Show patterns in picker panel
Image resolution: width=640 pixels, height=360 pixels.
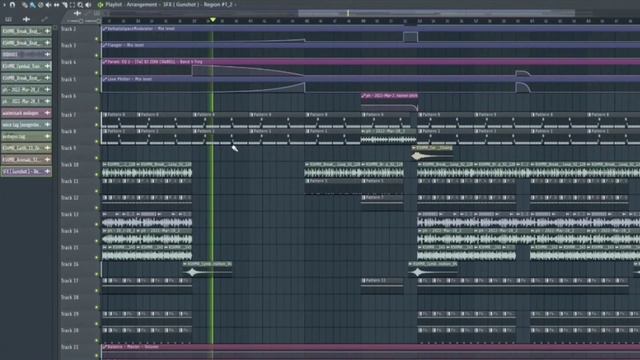click(x=8, y=19)
